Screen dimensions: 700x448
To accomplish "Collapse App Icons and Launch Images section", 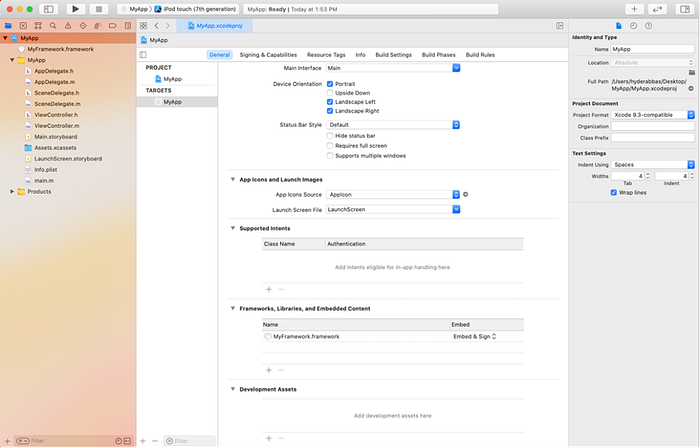I will pos(233,179).
